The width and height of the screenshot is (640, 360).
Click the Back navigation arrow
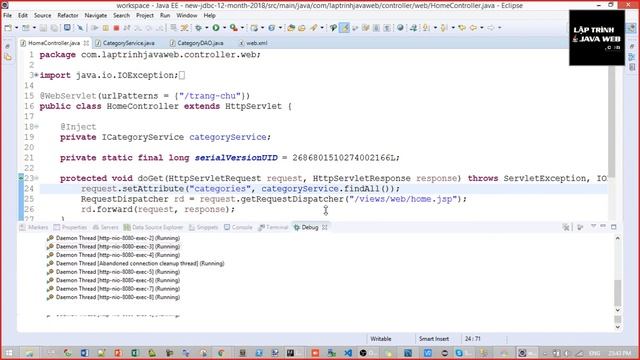[473, 28]
